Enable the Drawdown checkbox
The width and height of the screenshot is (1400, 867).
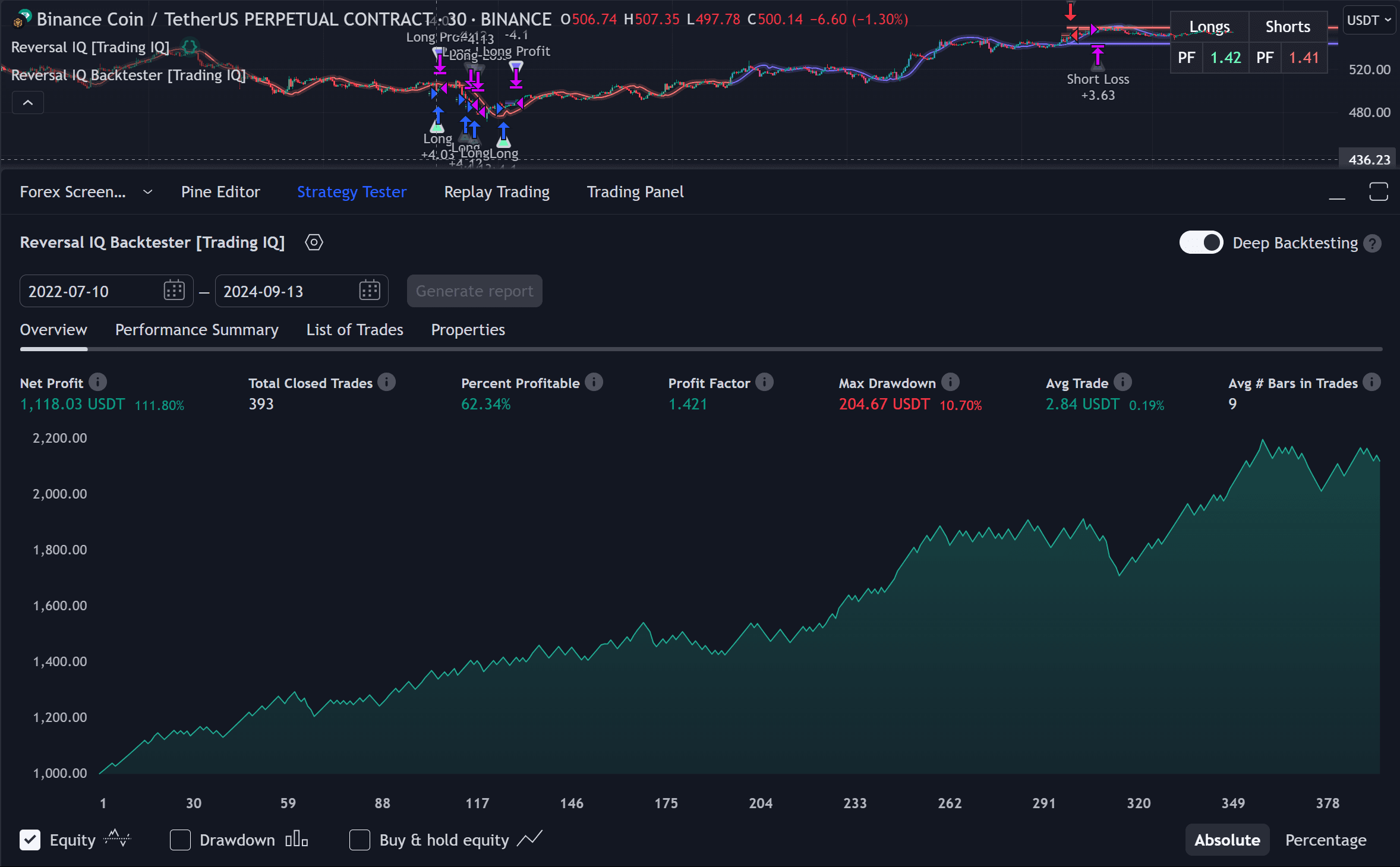[x=180, y=840]
